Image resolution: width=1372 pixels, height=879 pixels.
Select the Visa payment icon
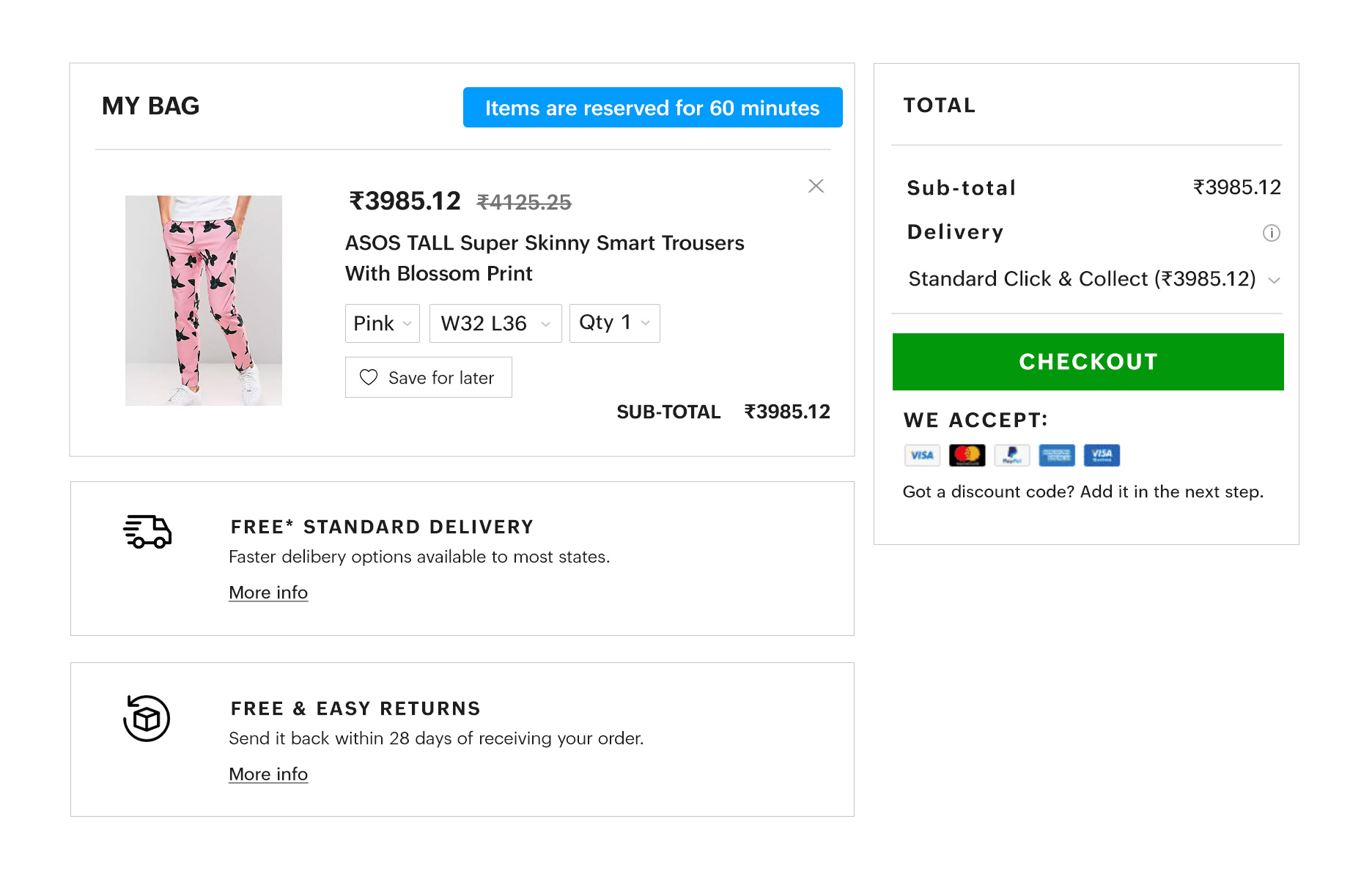(x=922, y=455)
